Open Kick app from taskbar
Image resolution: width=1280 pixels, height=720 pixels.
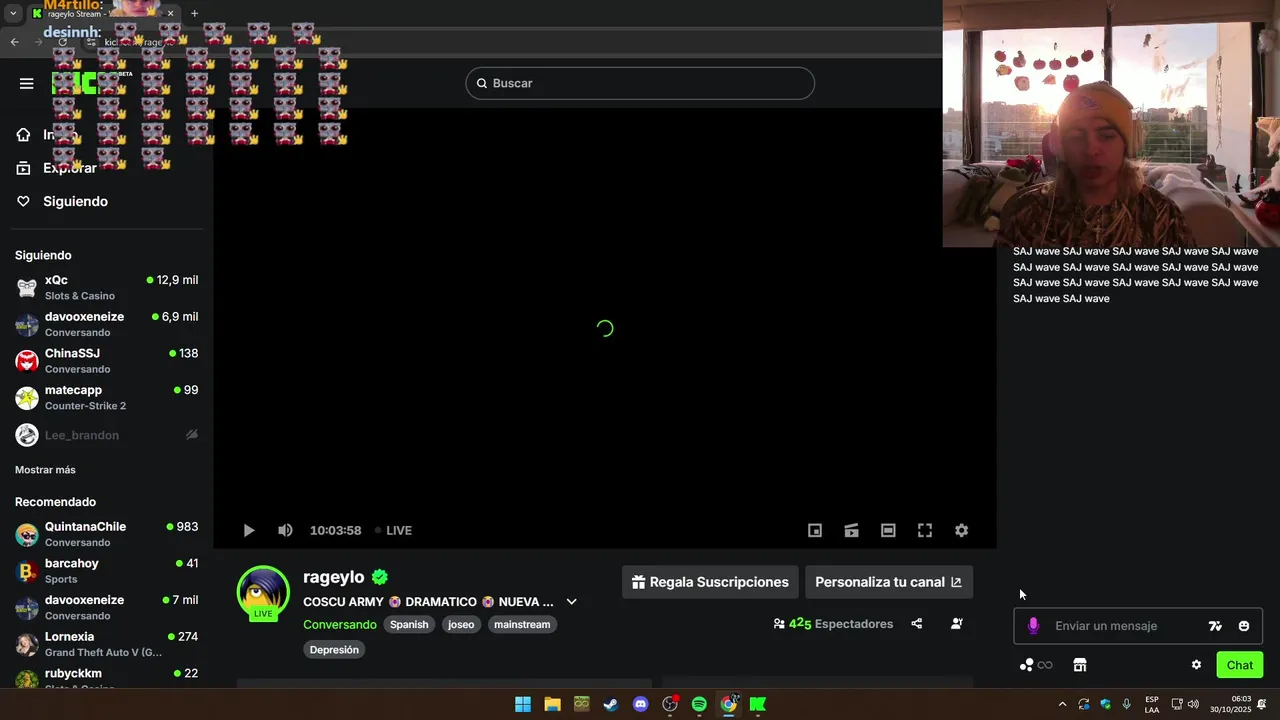(758, 704)
